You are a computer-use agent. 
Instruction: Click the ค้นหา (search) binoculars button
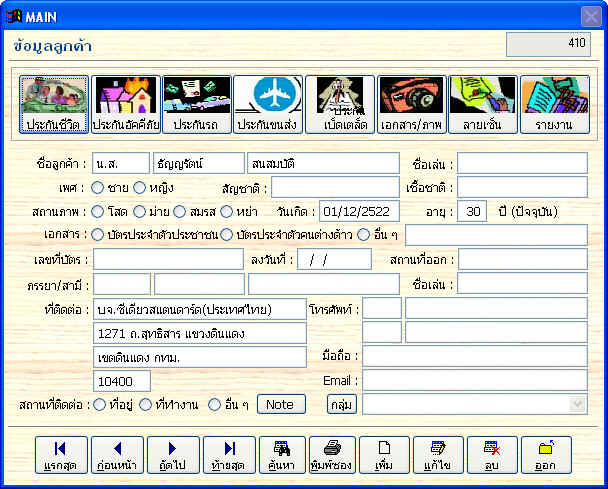pos(282,455)
